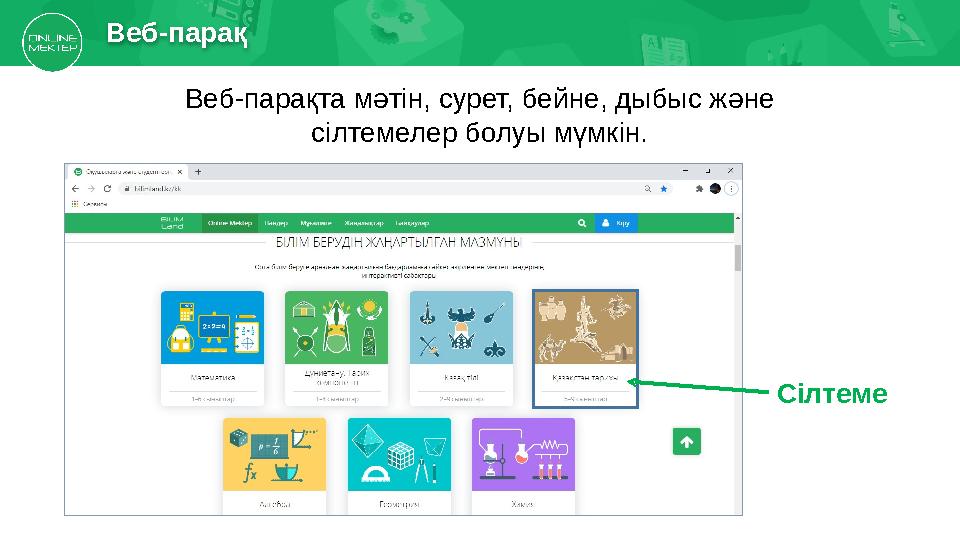Select the active browser tab
This screenshot has width=960, height=540.
pyautogui.click(x=127, y=172)
